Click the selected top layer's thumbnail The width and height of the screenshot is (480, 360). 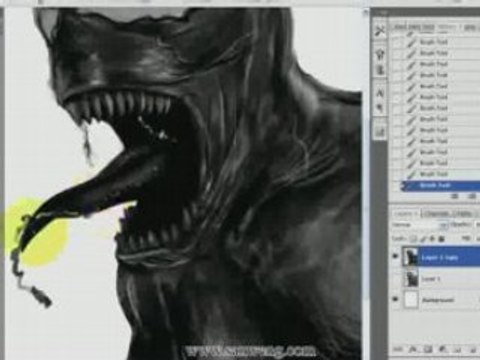[410, 257]
